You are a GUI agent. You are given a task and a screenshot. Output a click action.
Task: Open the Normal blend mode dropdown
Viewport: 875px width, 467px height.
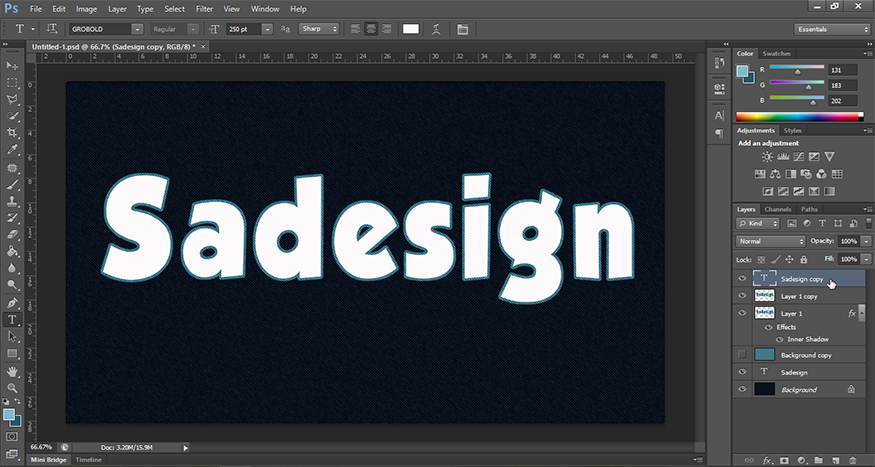(x=770, y=242)
